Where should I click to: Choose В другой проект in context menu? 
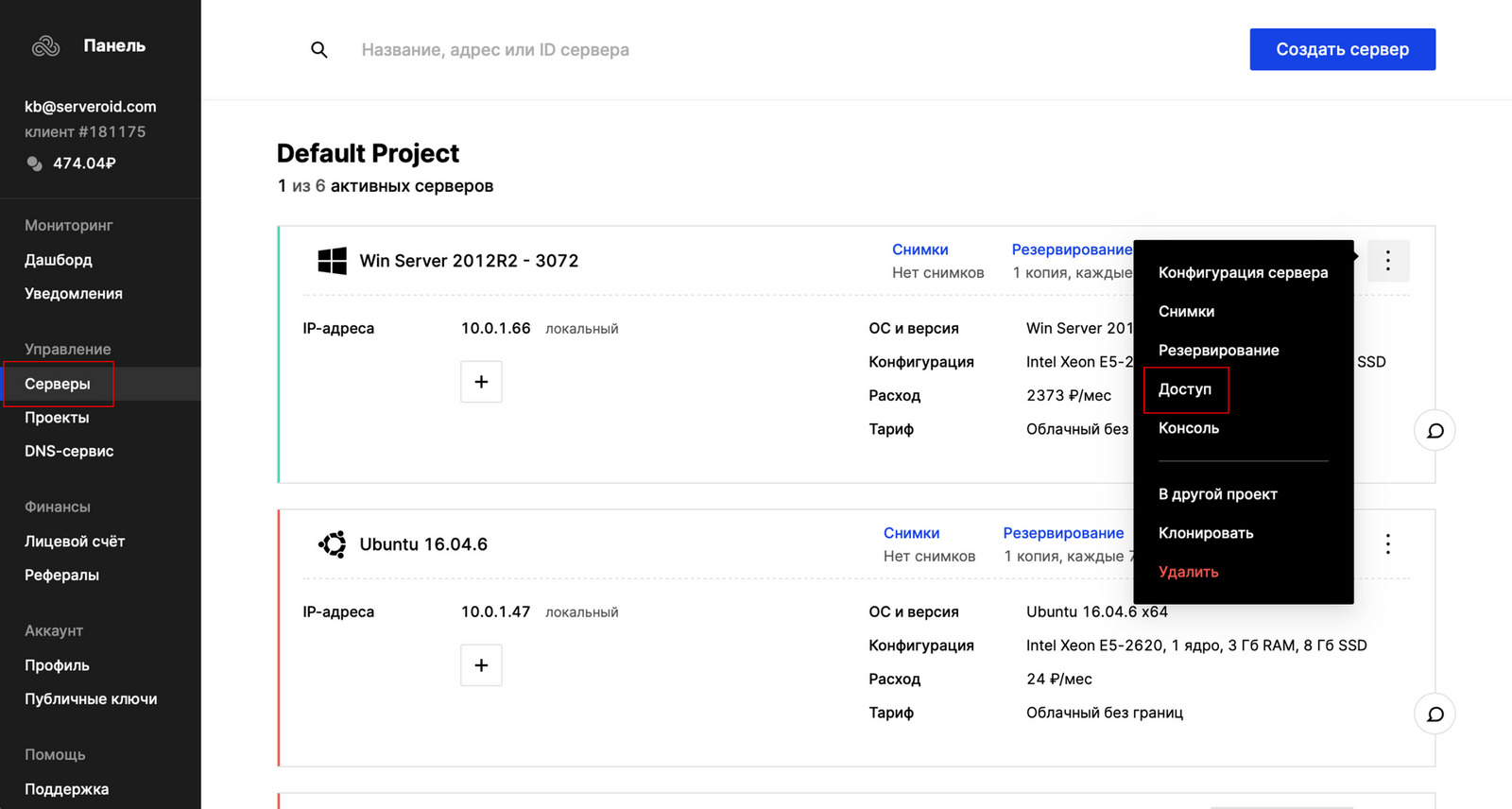click(1217, 494)
